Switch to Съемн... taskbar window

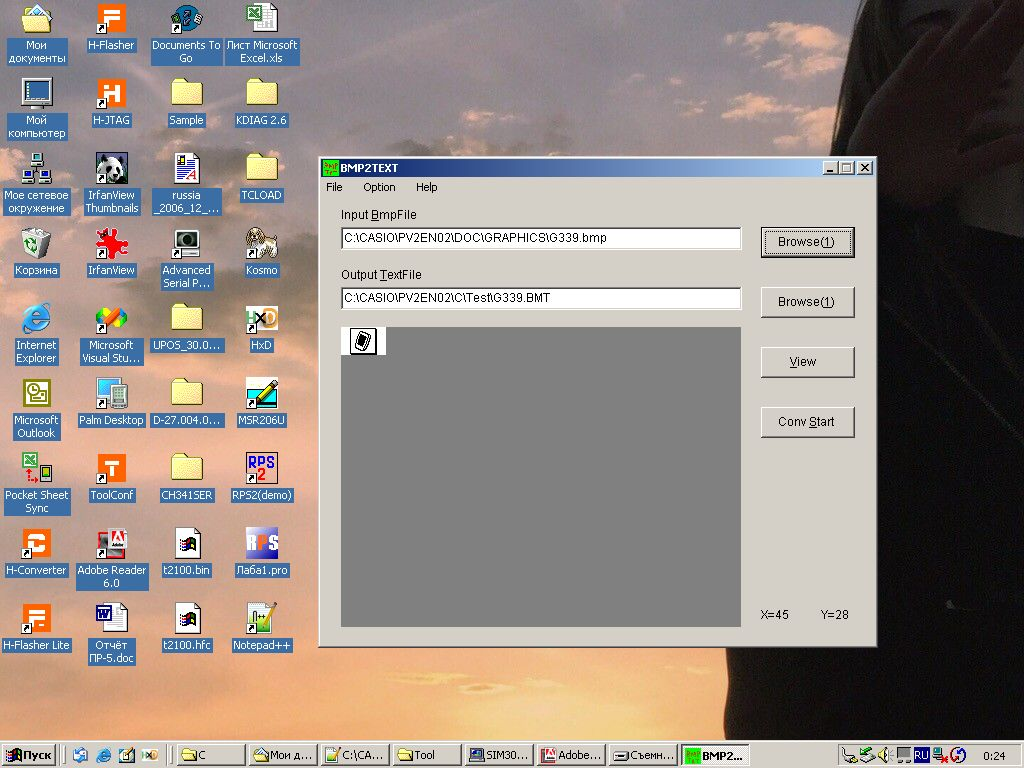[643, 756]
